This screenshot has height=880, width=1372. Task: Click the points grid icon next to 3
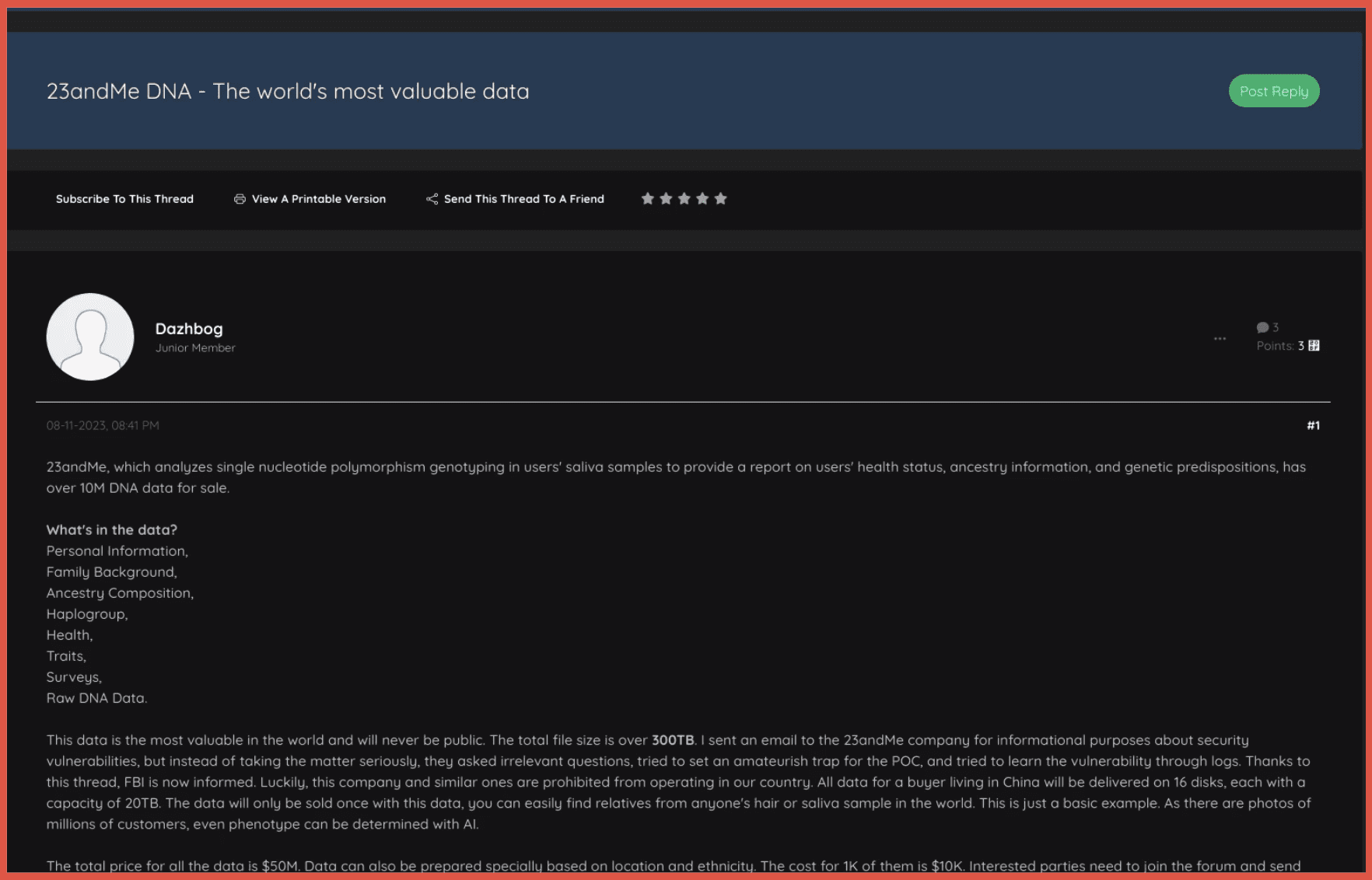[1314, 346]
